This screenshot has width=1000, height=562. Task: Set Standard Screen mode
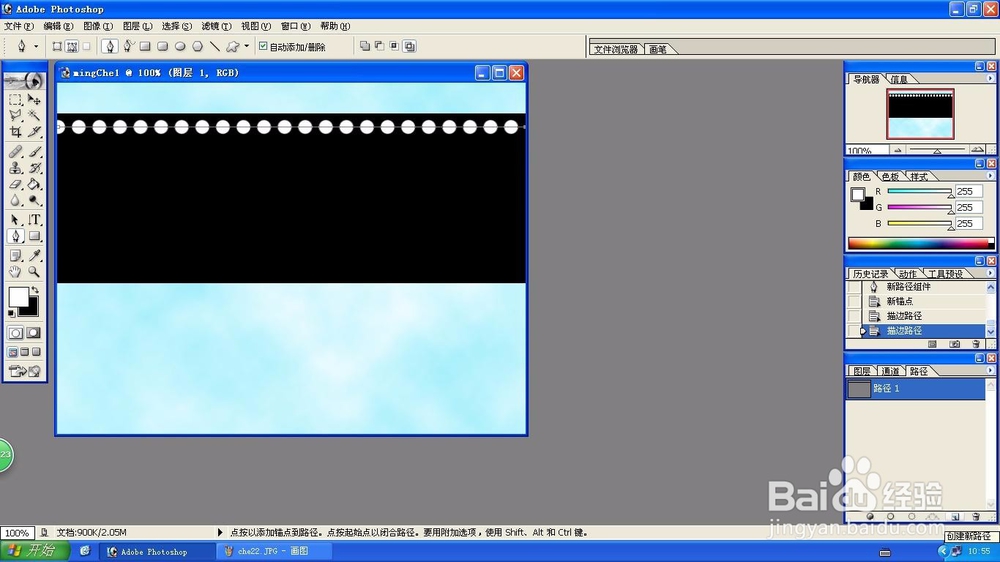[13, 351]
